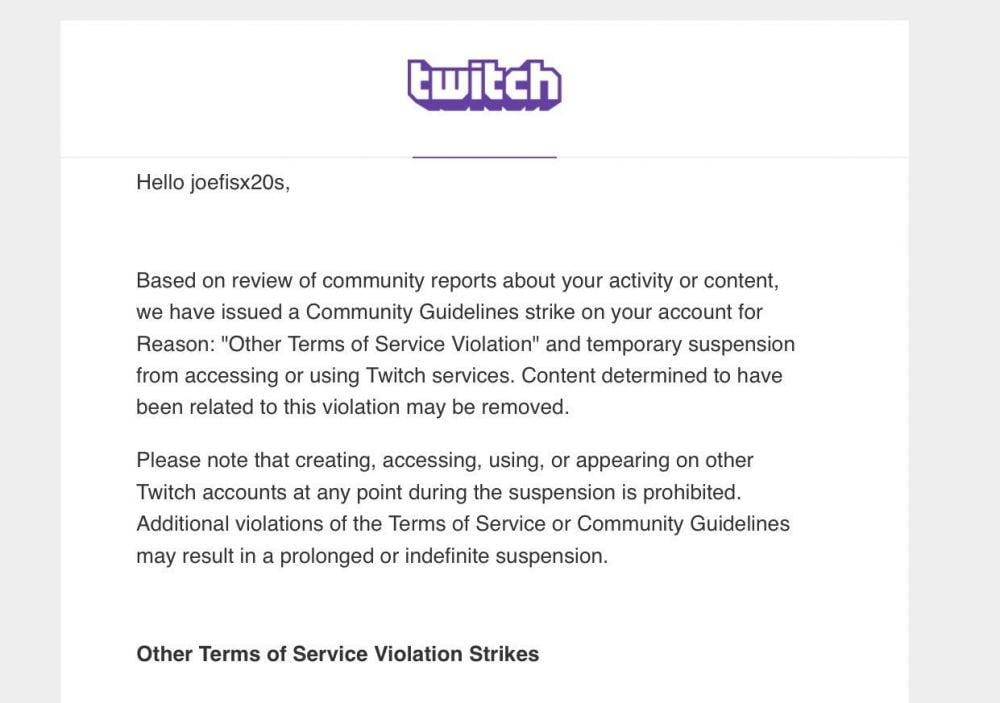Click "Terms of Service or Community Guidelines" text
1000x703 pixels.
pyautogui.click(x=589, y=524)
